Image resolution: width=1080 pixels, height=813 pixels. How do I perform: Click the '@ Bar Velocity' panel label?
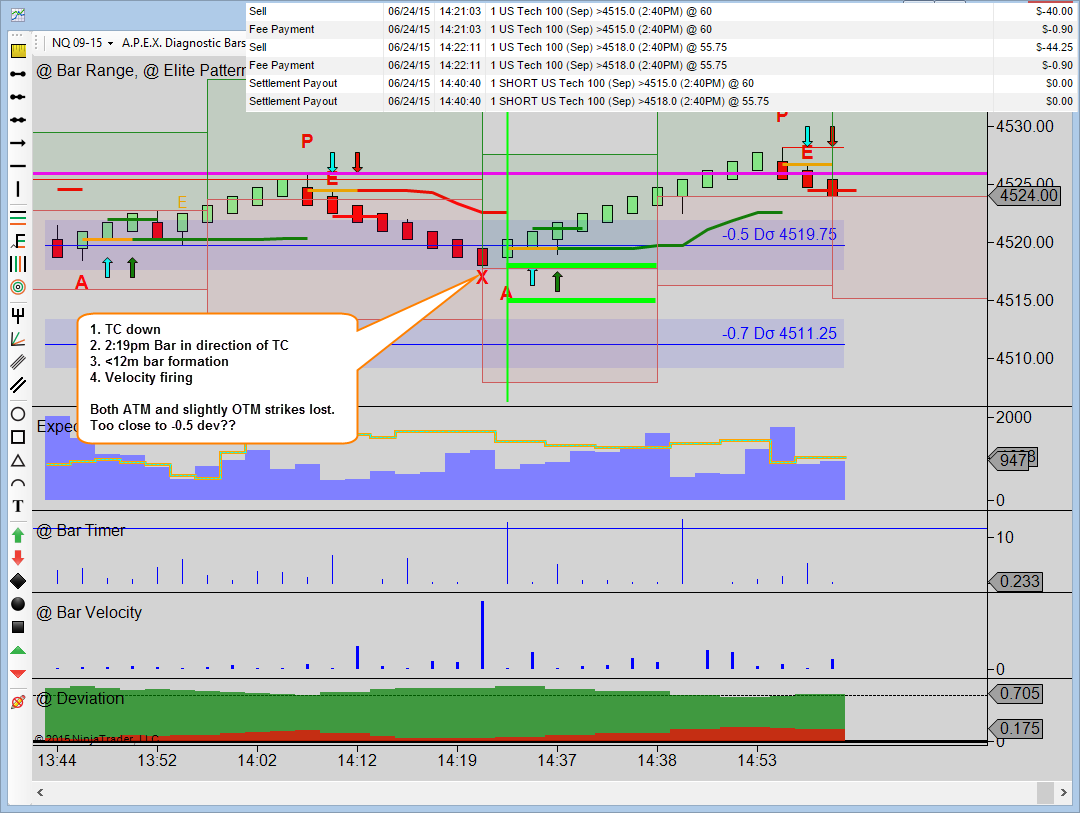point(89,613)
